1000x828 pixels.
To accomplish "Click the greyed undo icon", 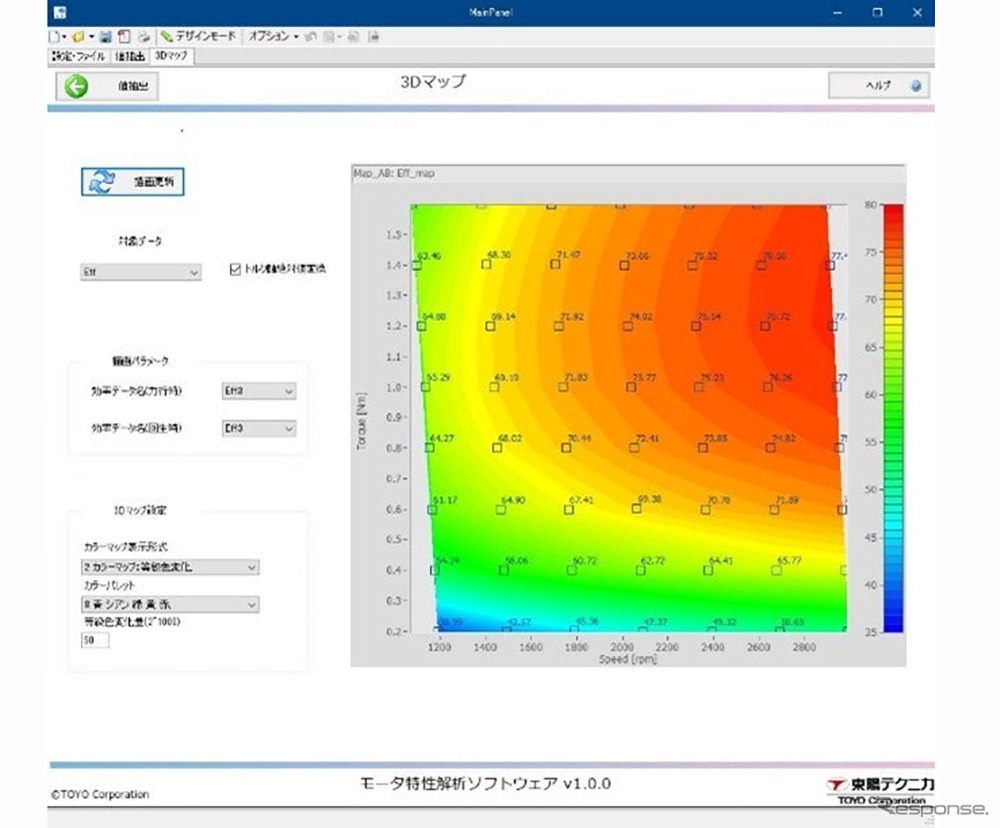I will click(x=311, y=36).
